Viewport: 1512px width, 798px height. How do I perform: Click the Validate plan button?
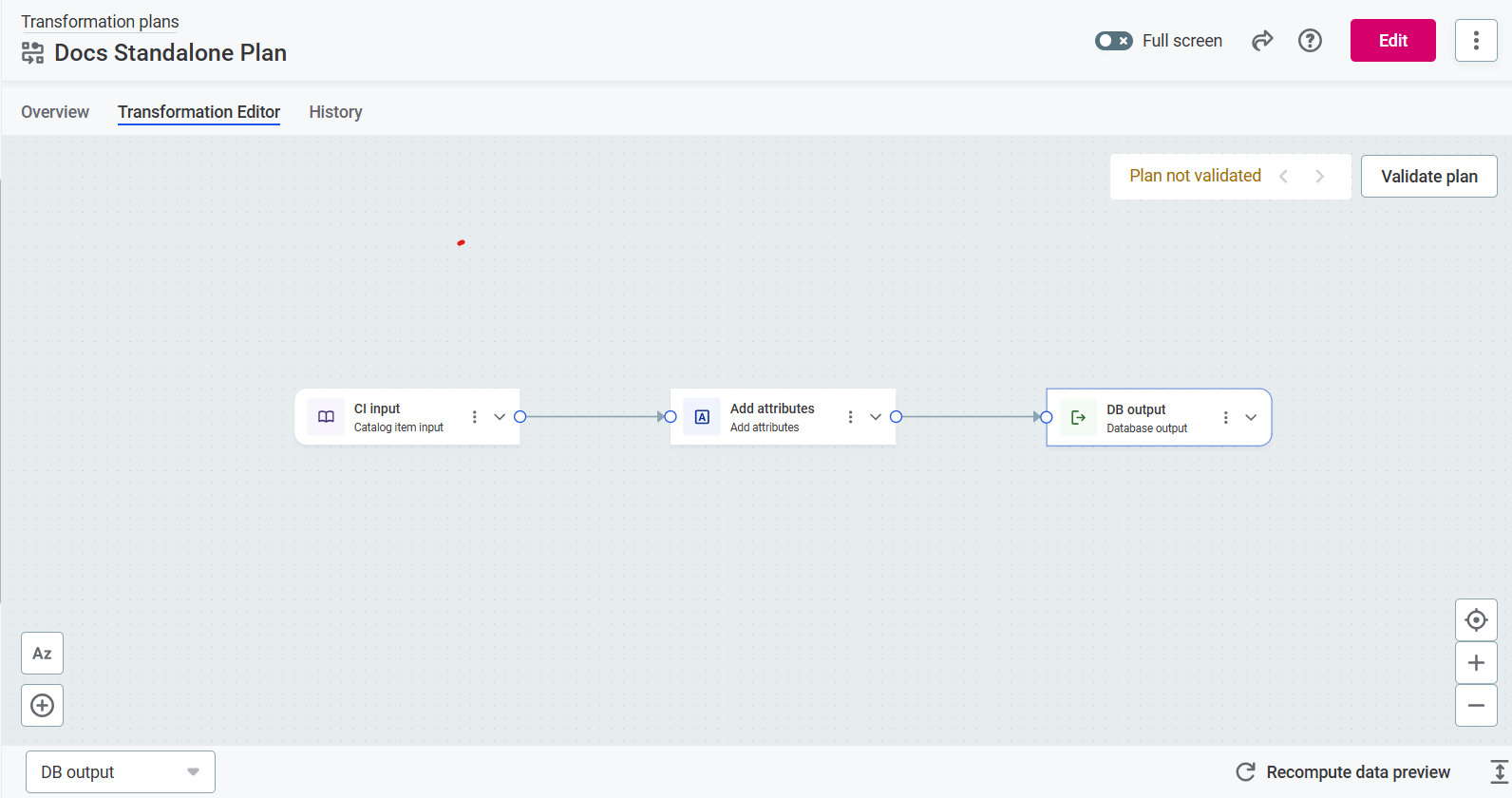point(1428,177)
